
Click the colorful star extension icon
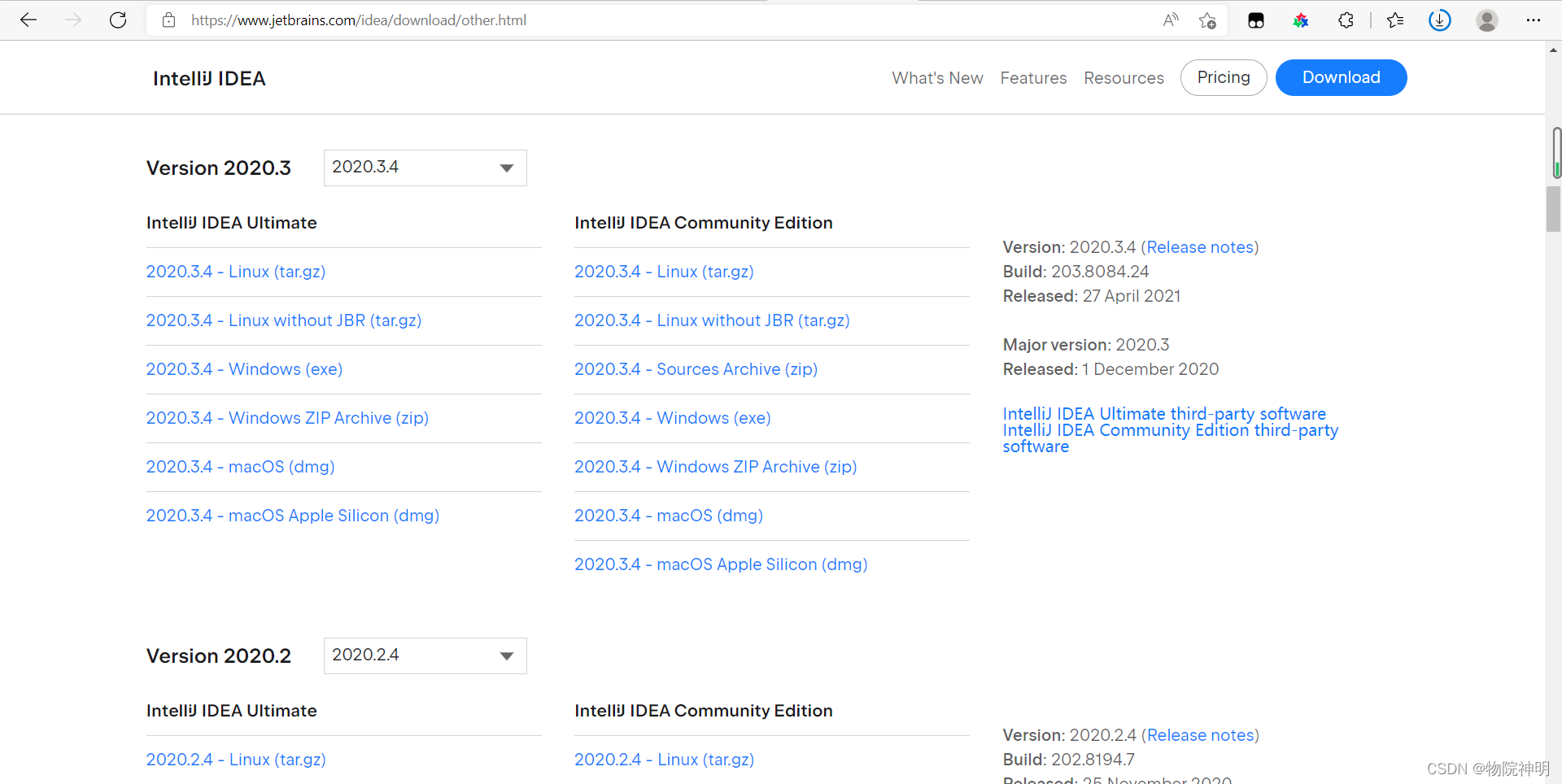(1301, 20)
